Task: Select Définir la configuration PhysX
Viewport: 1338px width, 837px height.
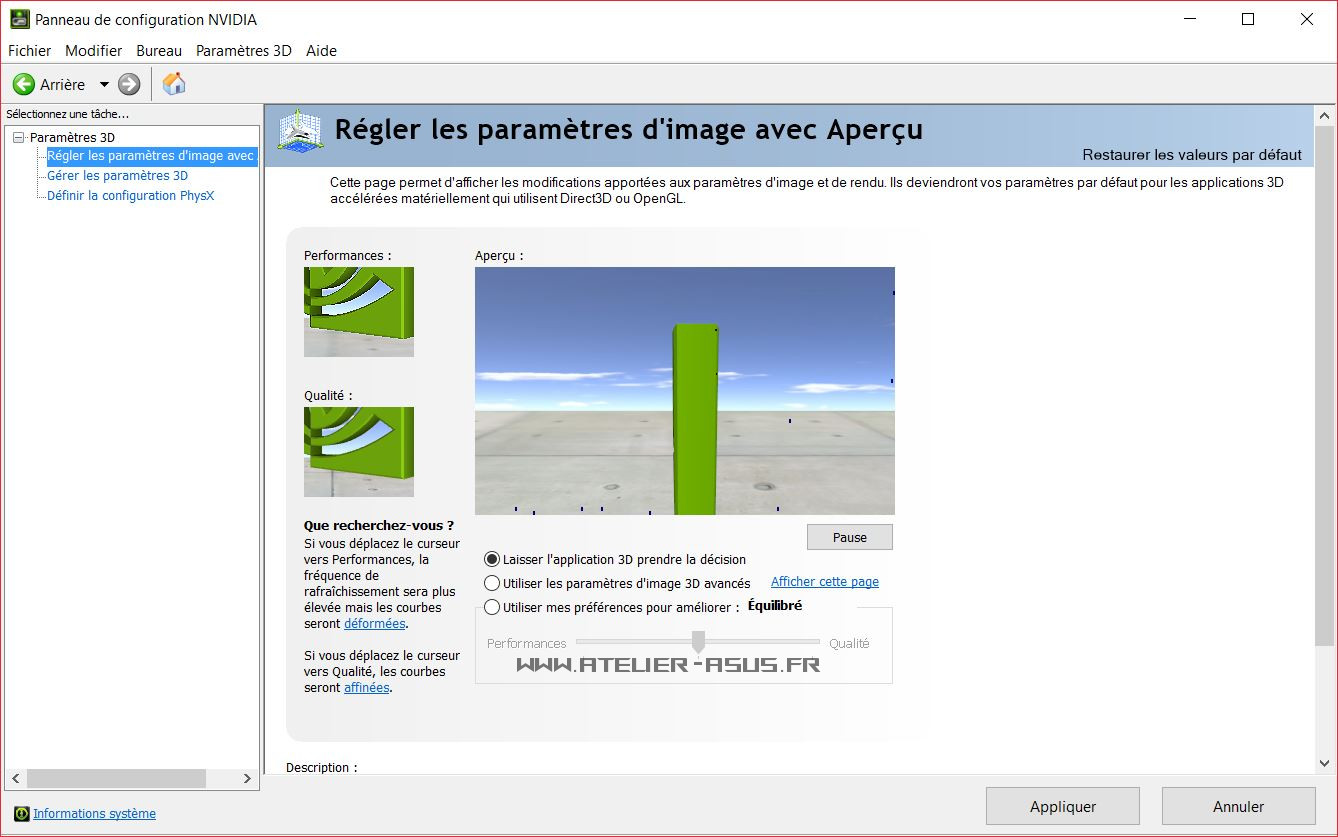Action: (130, 195)
